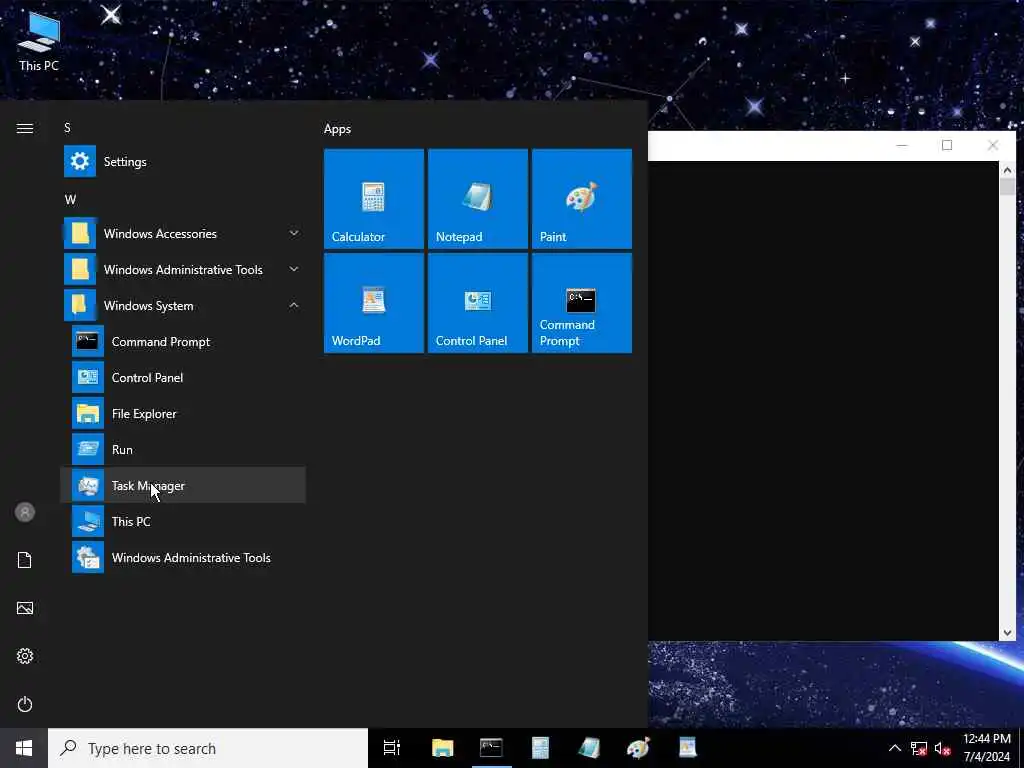Jump to letter S section header
Screen dimensions: 1024x768
[67, 127]
